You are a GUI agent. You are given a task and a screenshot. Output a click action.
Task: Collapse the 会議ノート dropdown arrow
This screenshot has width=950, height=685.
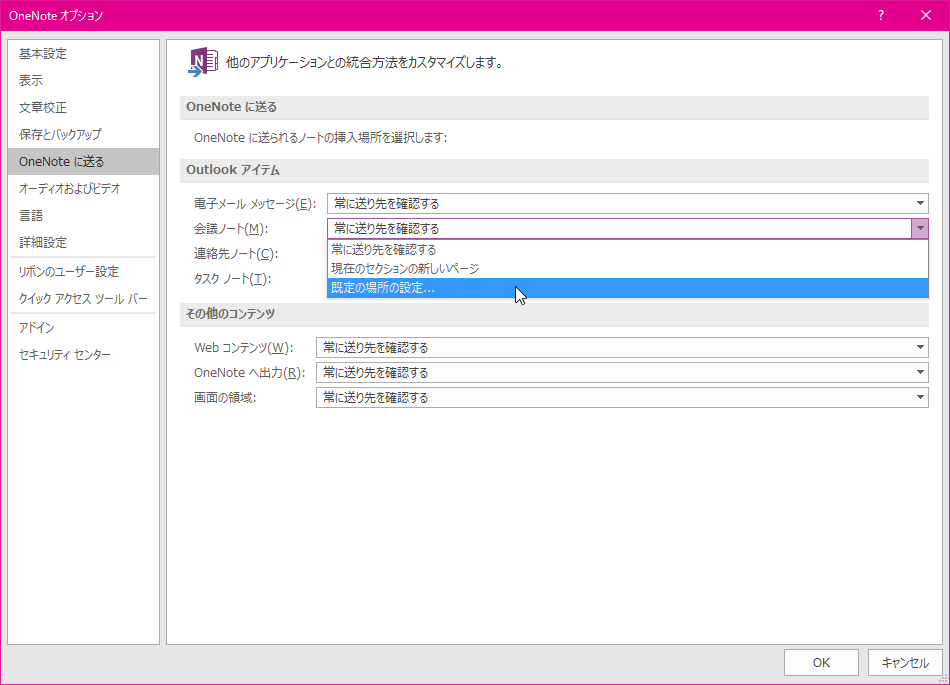[920, 228]
